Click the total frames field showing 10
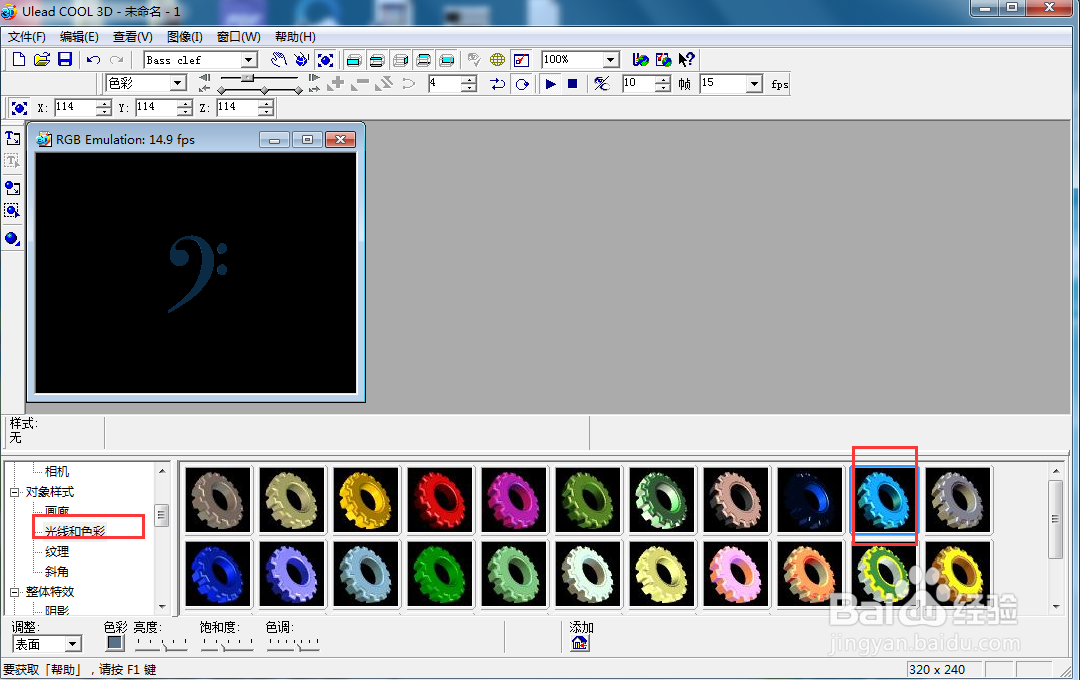1080x680 pixels. click(x=638, y=84)
